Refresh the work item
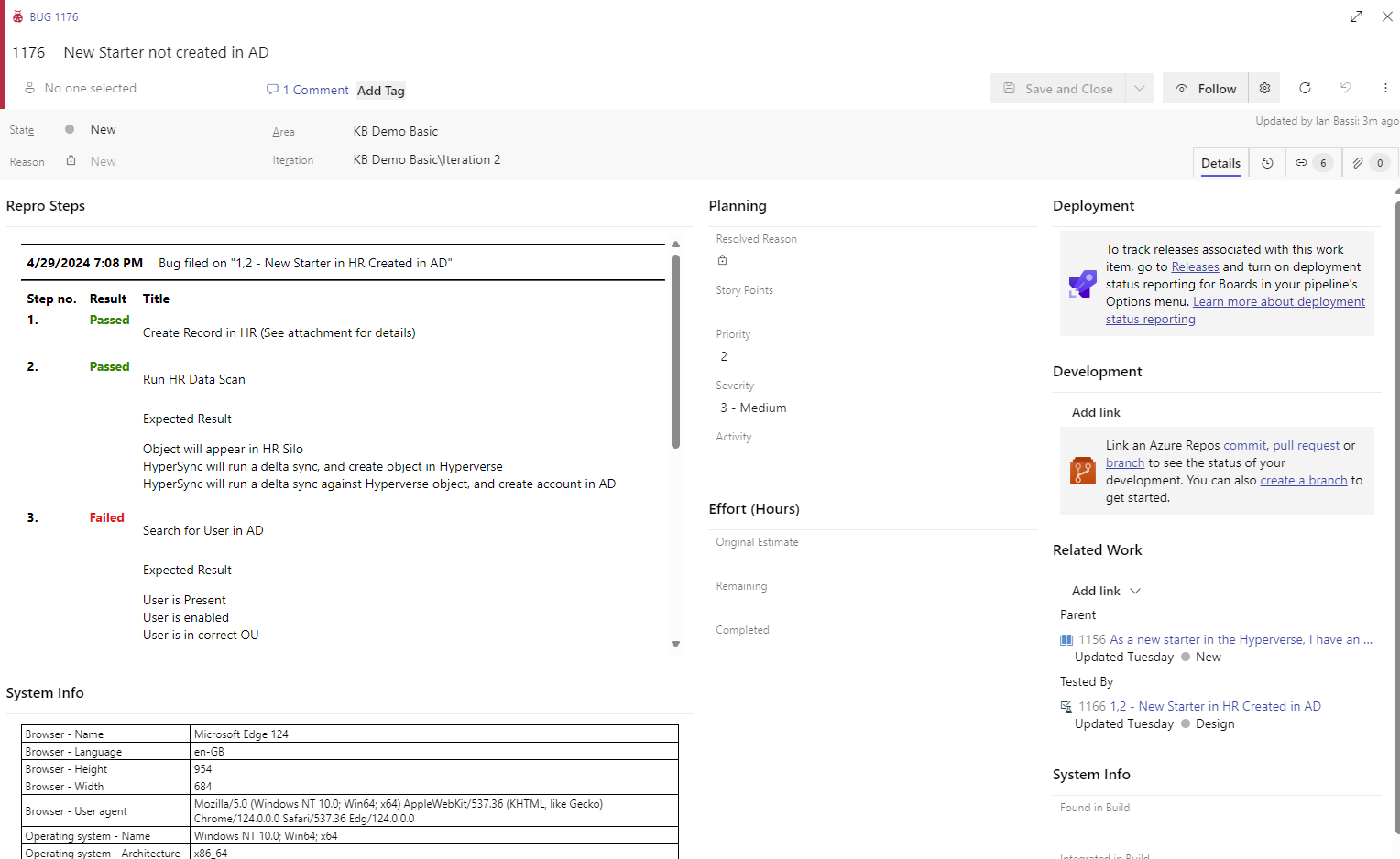 pyautogui.click(x=1305, y=88)
